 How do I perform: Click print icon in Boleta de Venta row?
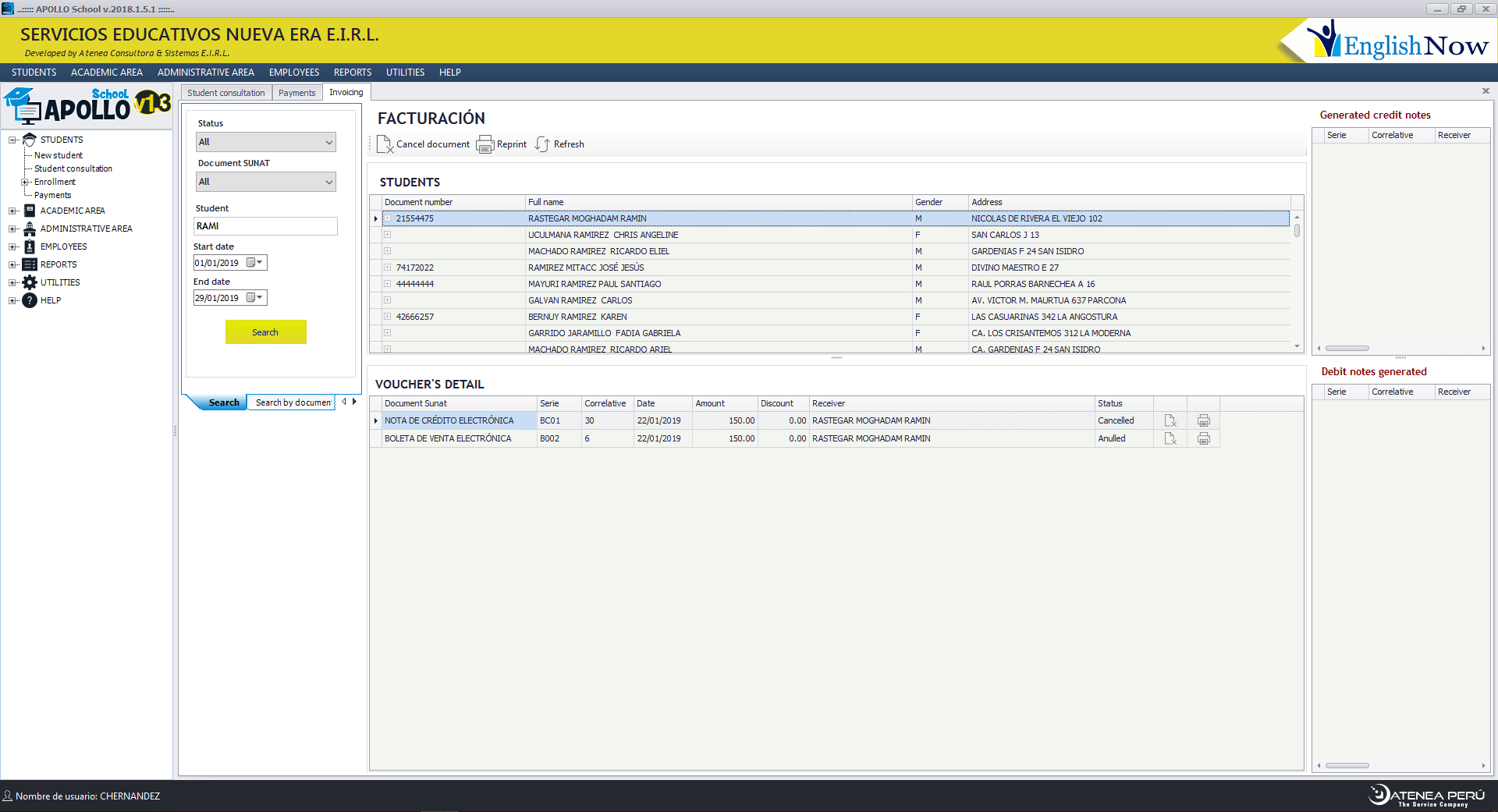pos(1204,438)
